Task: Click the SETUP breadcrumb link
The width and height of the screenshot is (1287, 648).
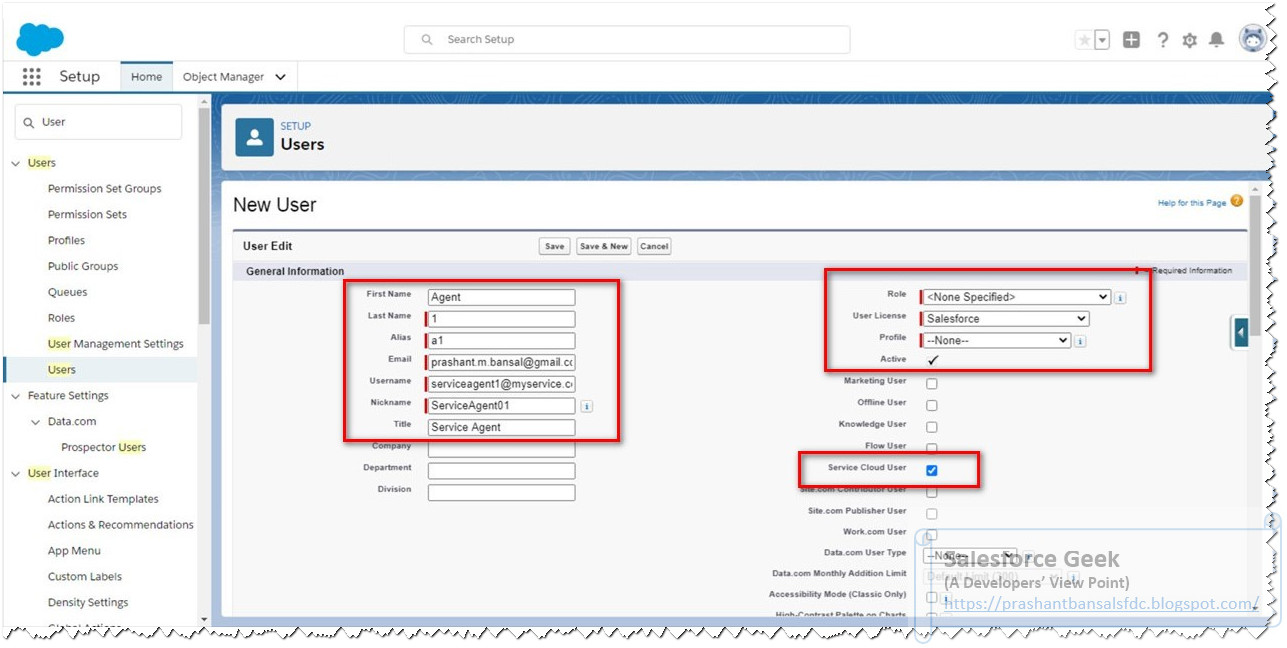Action: 295,126
